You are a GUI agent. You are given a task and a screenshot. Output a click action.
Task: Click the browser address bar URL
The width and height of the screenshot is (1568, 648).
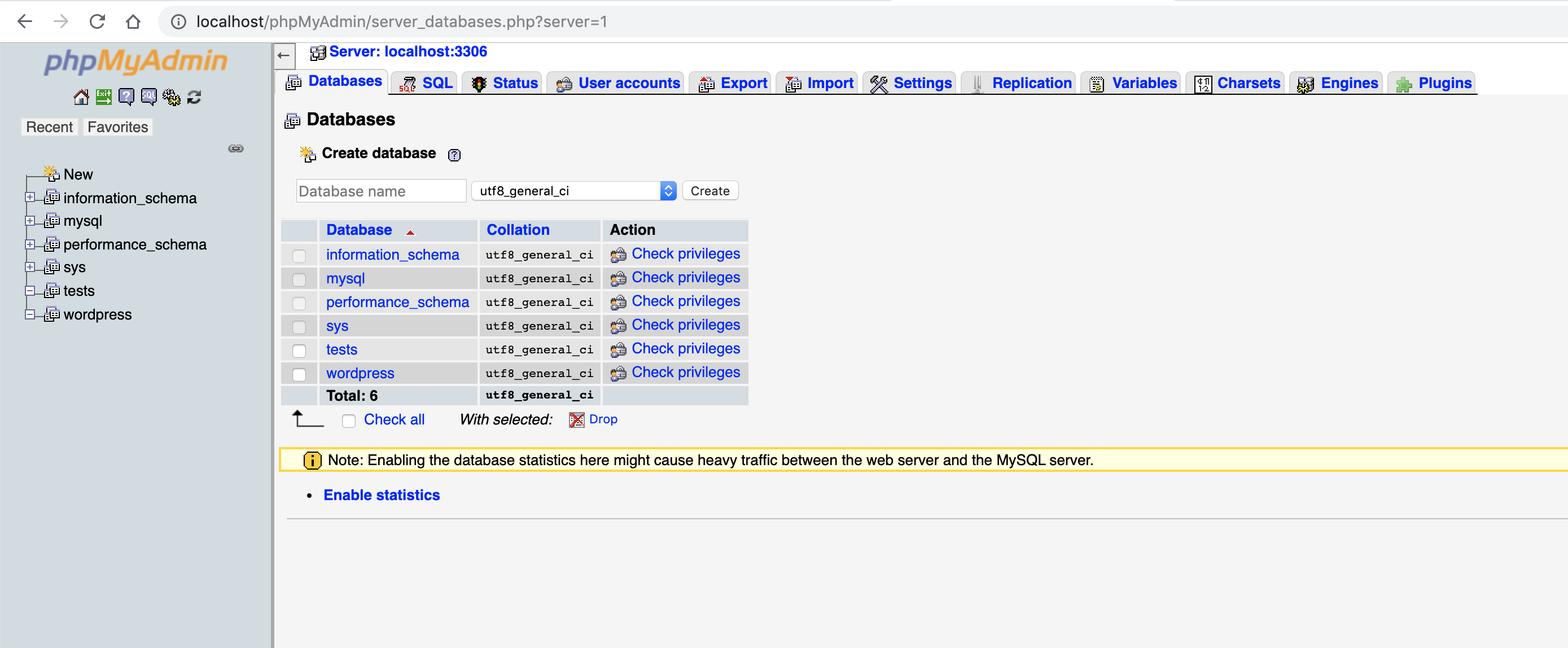[x=401, y=22]
